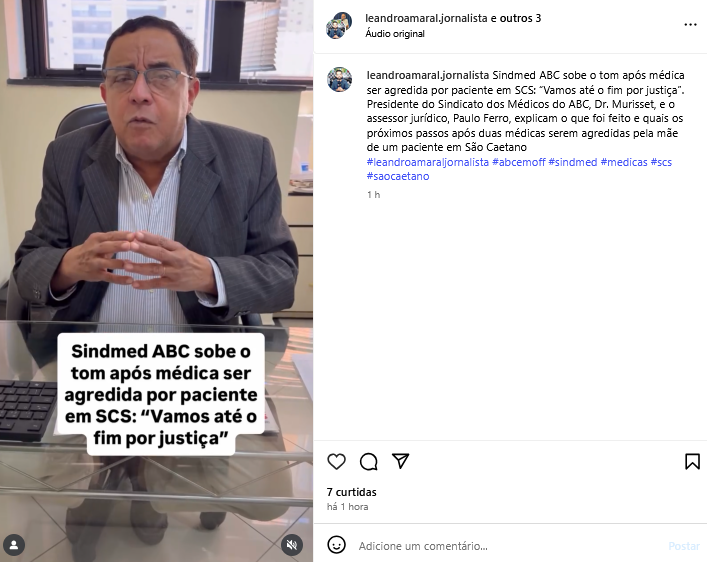Save post with bookmark icon
Screen dimensions: 707x562
click(692, 461)
